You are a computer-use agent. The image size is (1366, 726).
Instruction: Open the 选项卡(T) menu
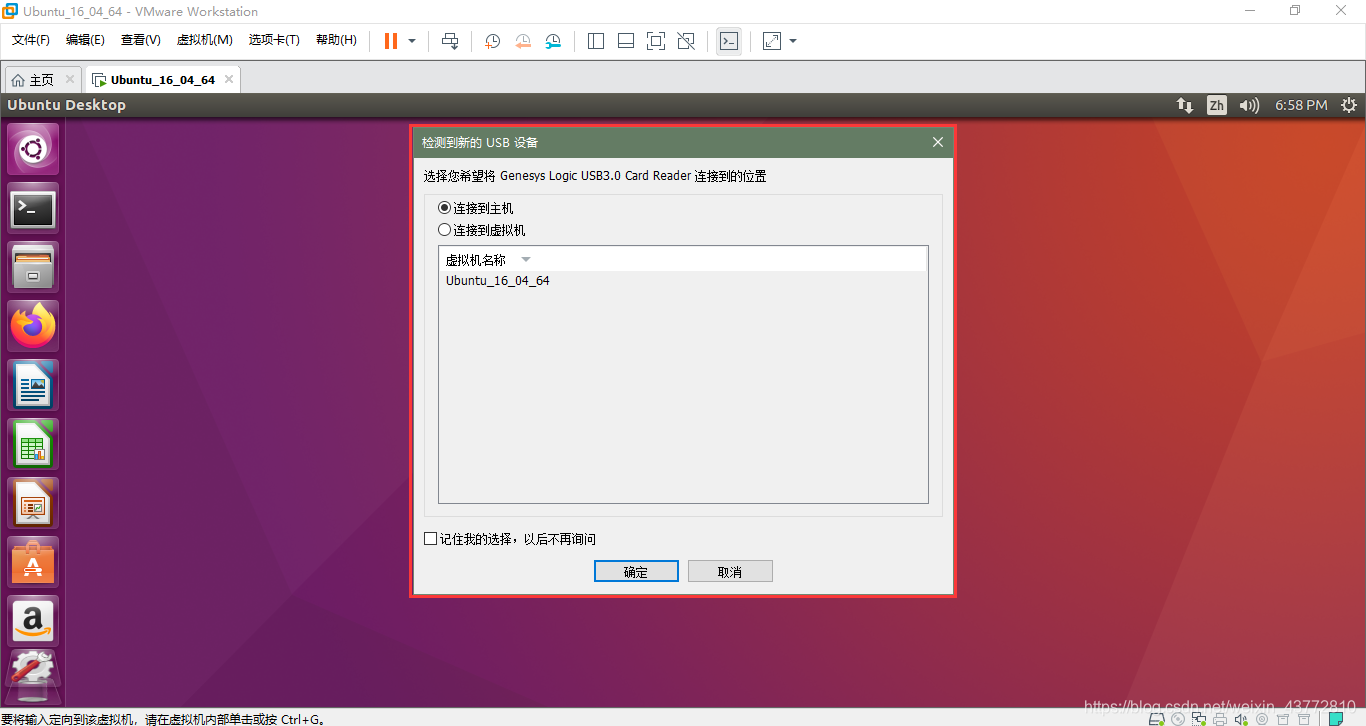point(274,40)
